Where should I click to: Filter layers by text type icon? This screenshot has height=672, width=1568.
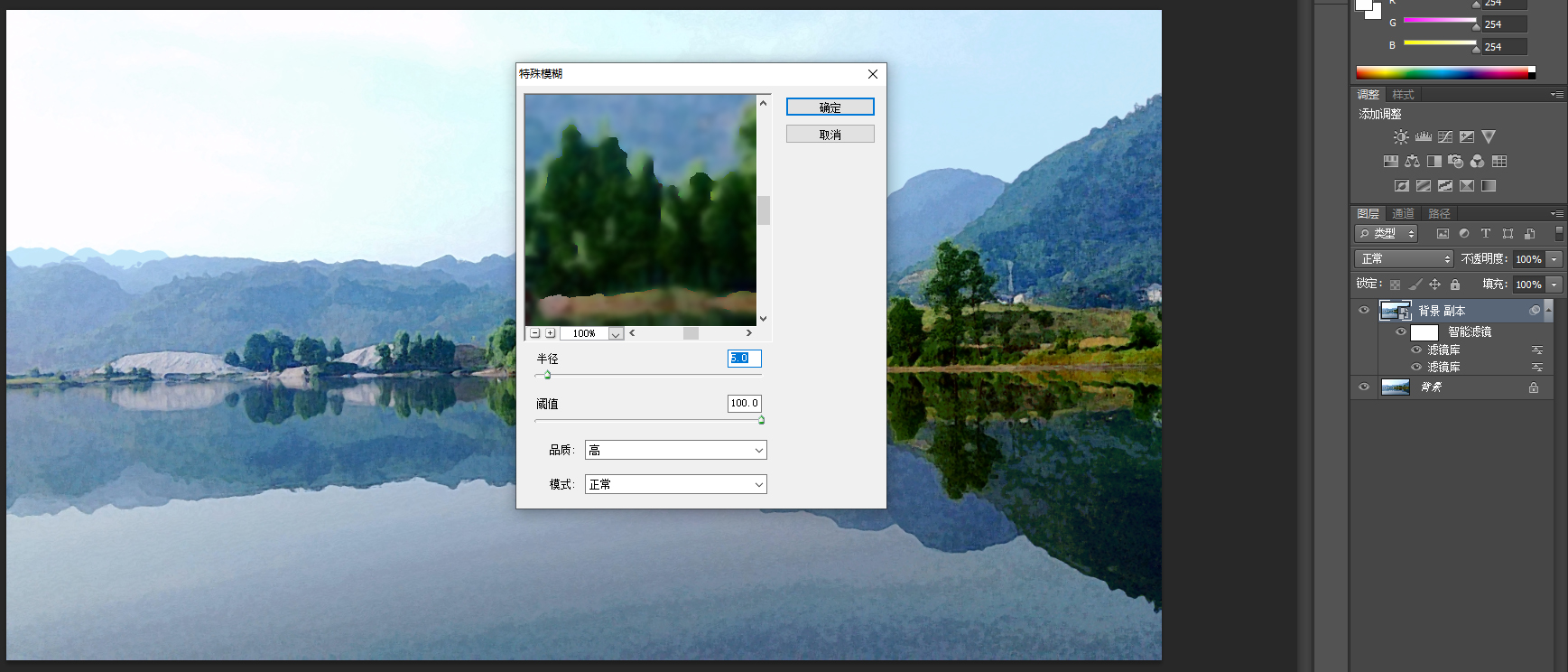pos(1486,234)
